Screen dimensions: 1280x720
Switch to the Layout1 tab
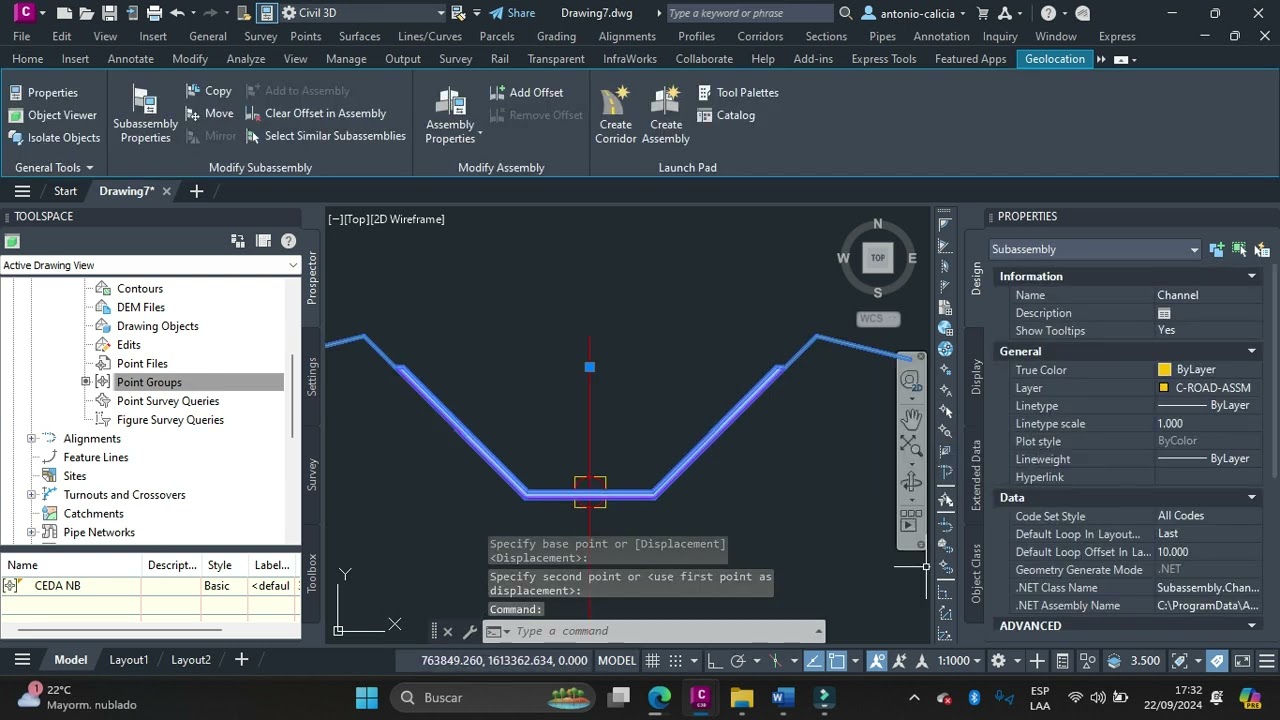tap(128, 660)
